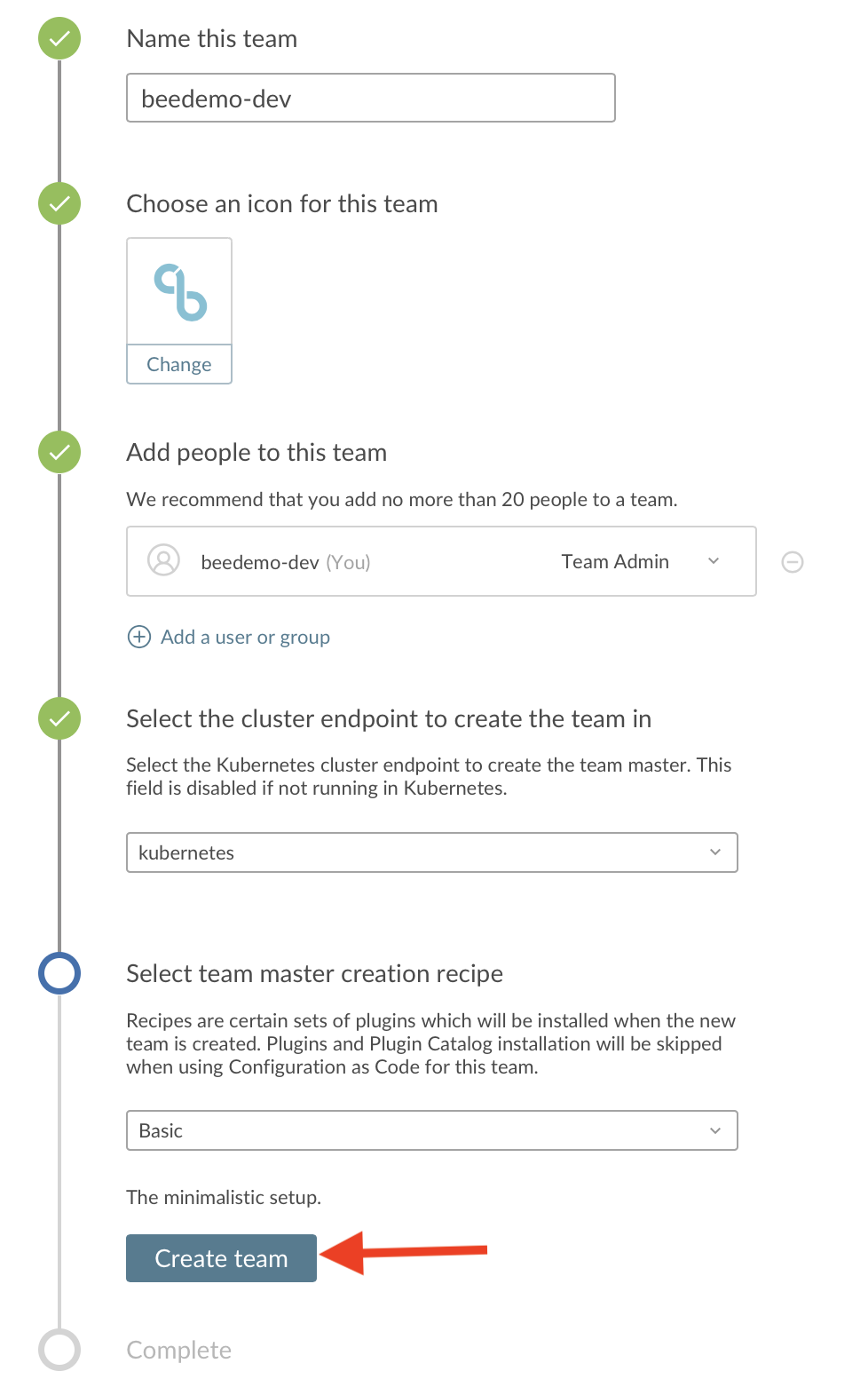This screenshot has height=1387, width=868.
Task: Click the beedemo-dev (You) member row
Action: pyautogui.click(x=441, y=561)
